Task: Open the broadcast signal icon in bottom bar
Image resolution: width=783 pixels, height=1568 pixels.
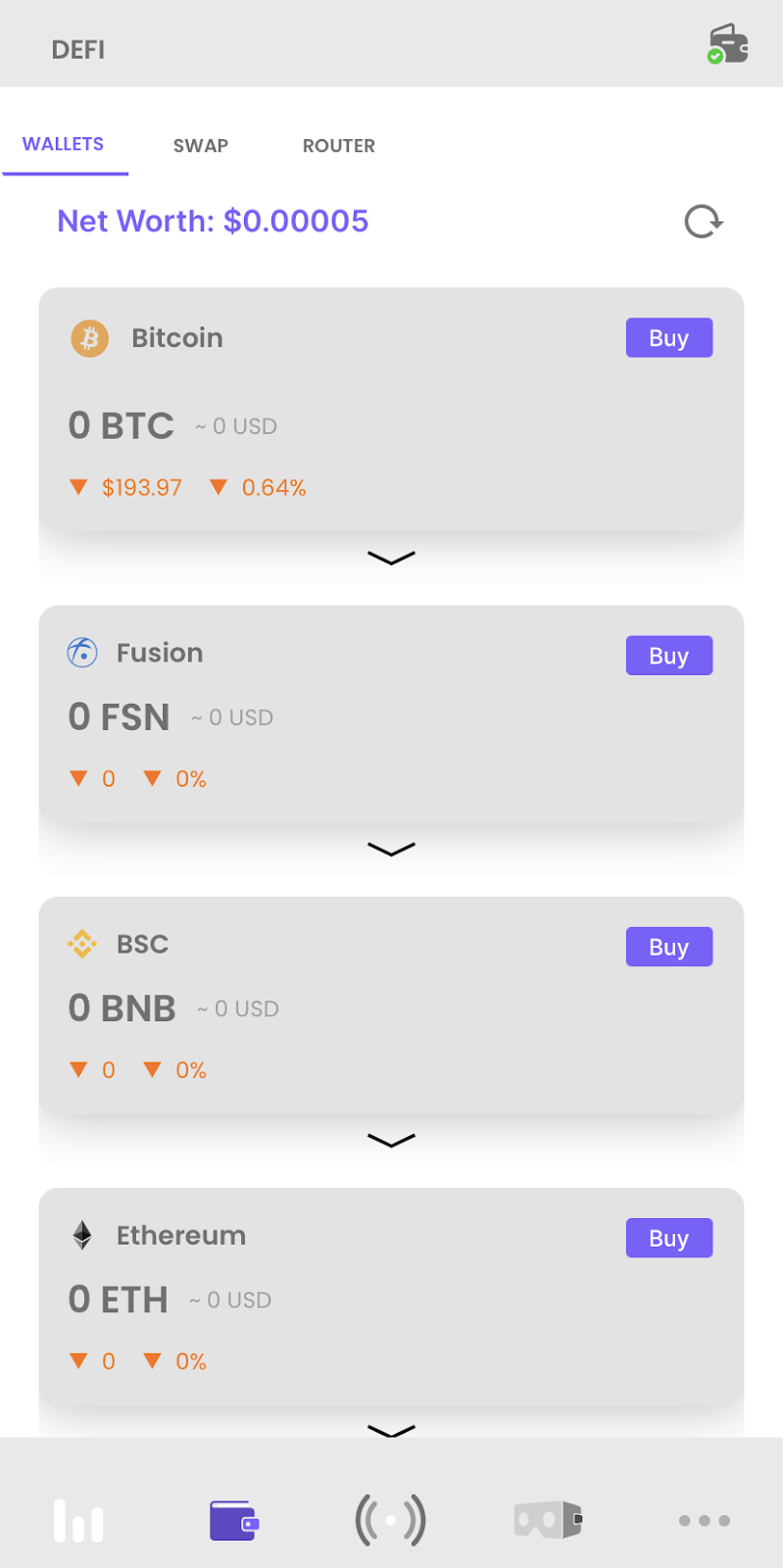Action: [x=390, y=1520]
